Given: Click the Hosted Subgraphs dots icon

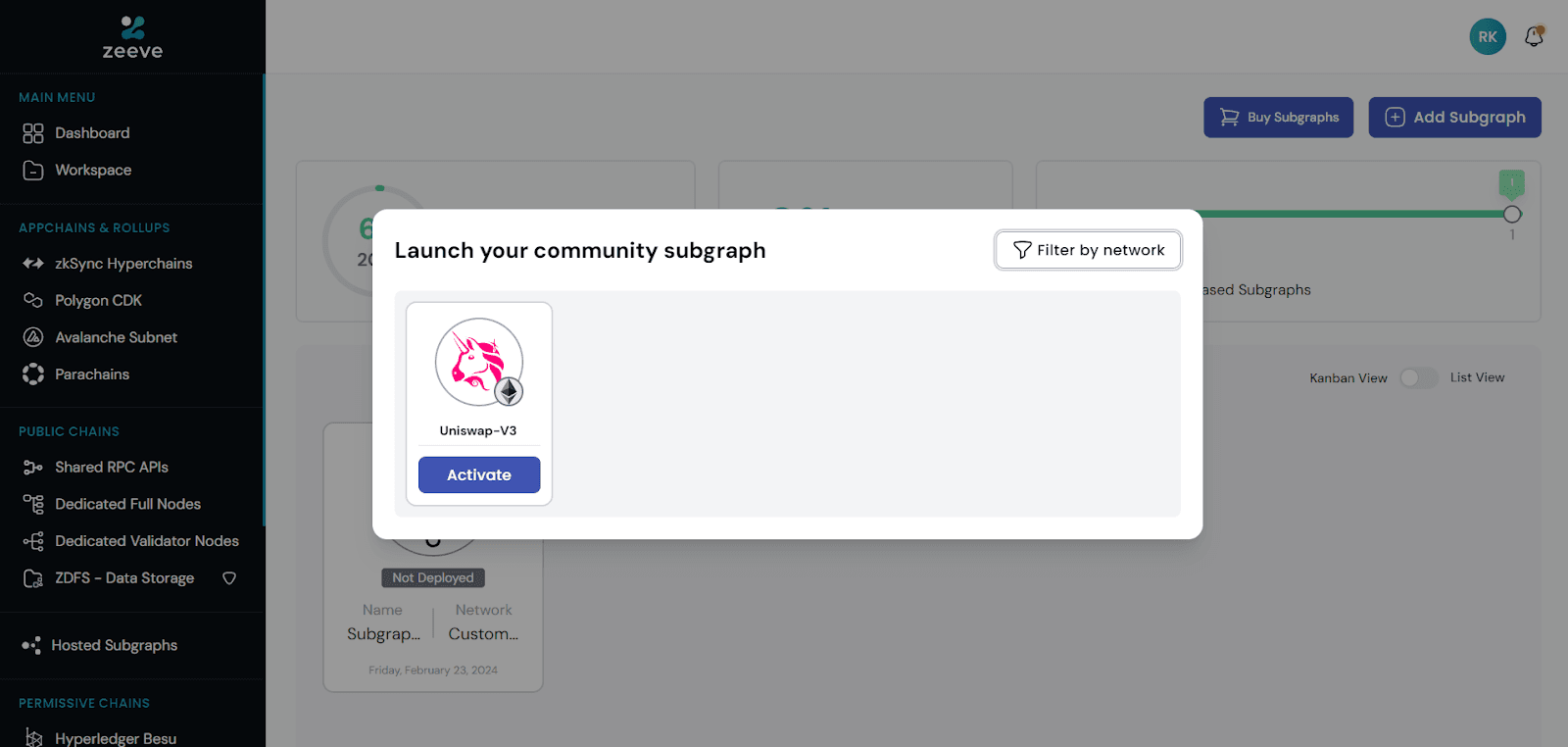Looking at the screenshot, I should pos(31,645).
